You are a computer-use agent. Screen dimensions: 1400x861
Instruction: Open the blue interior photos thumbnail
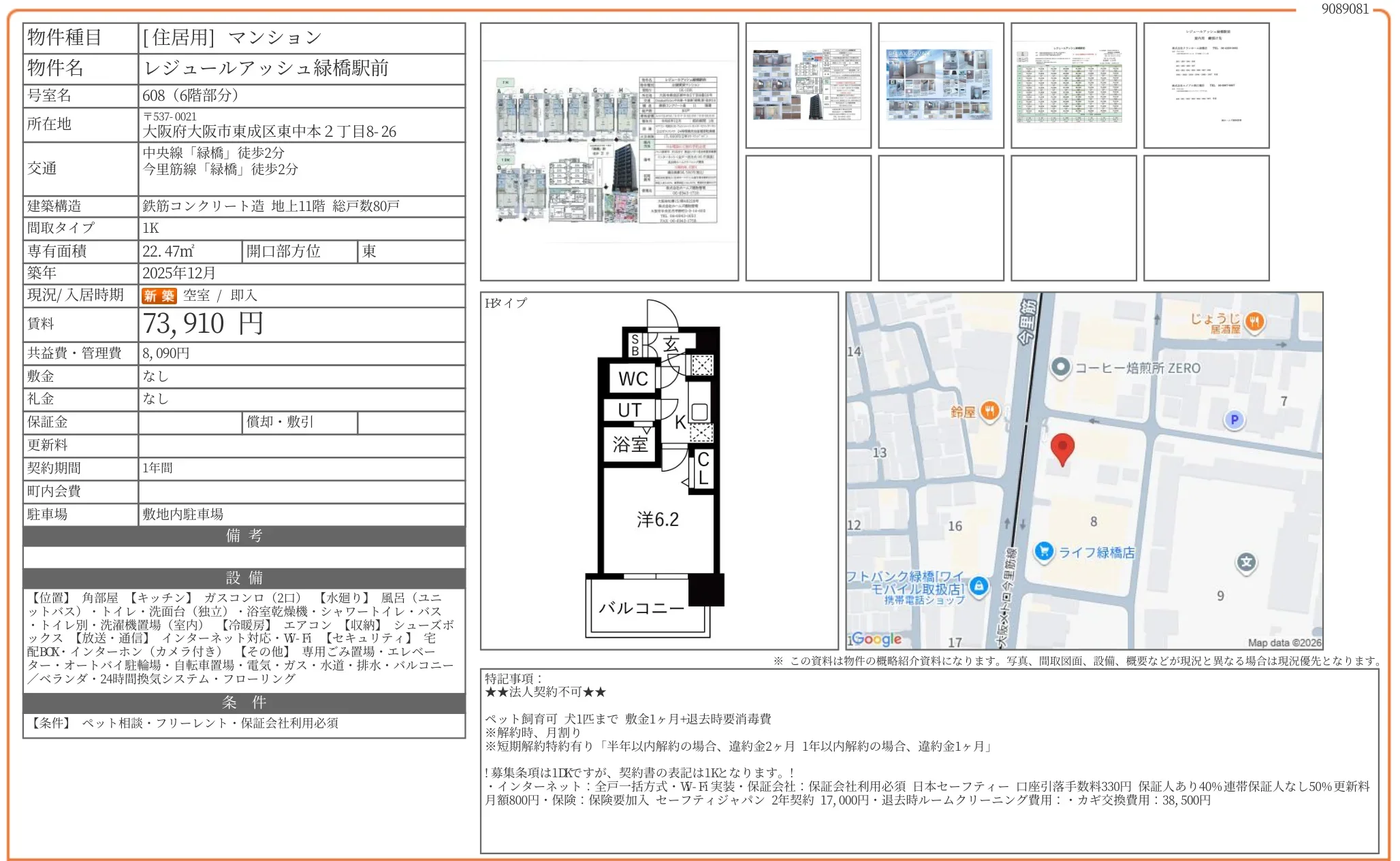pos(940,85)
